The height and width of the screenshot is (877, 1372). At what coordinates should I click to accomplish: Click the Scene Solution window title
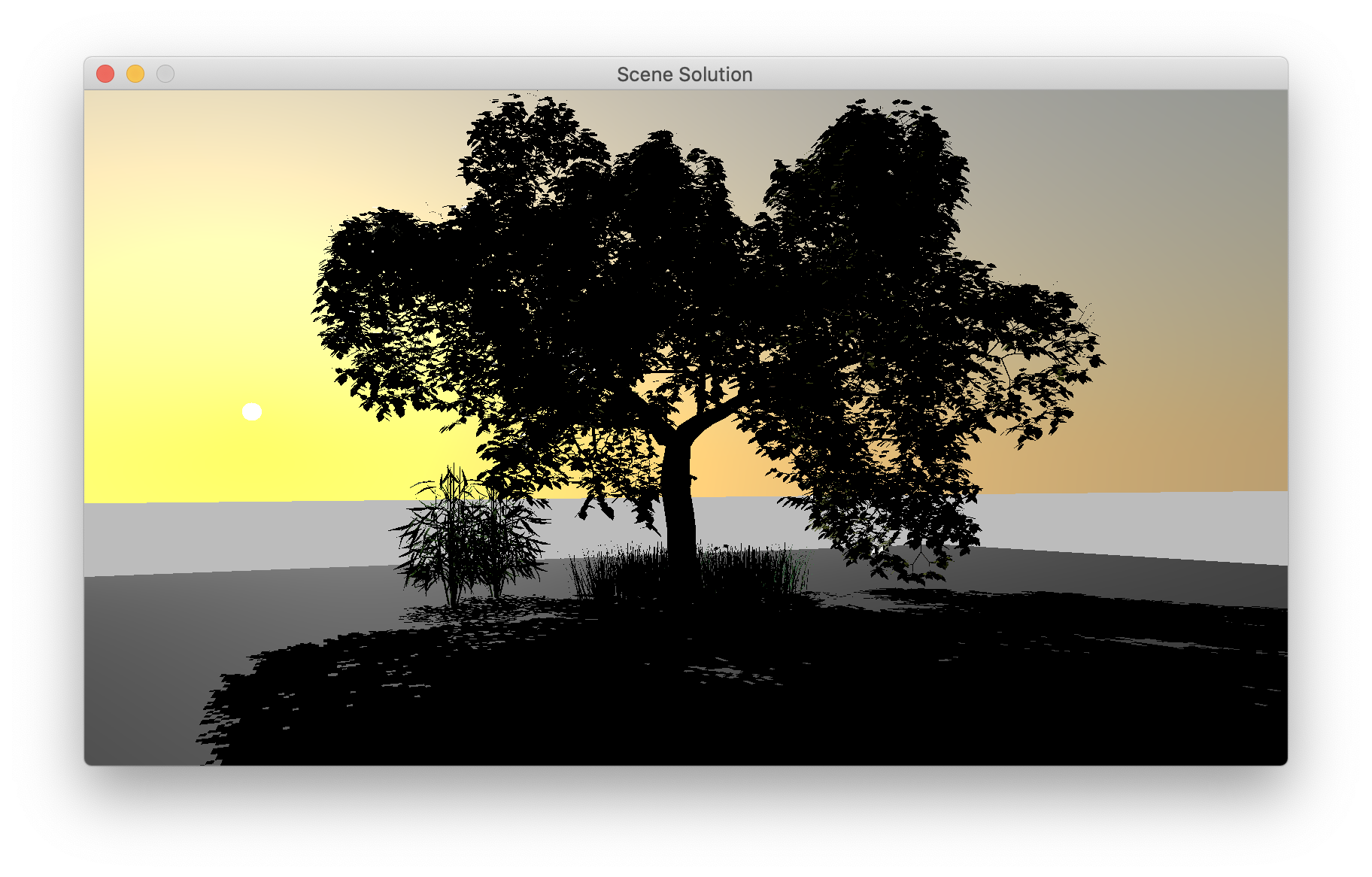click(x=684, y=74)
